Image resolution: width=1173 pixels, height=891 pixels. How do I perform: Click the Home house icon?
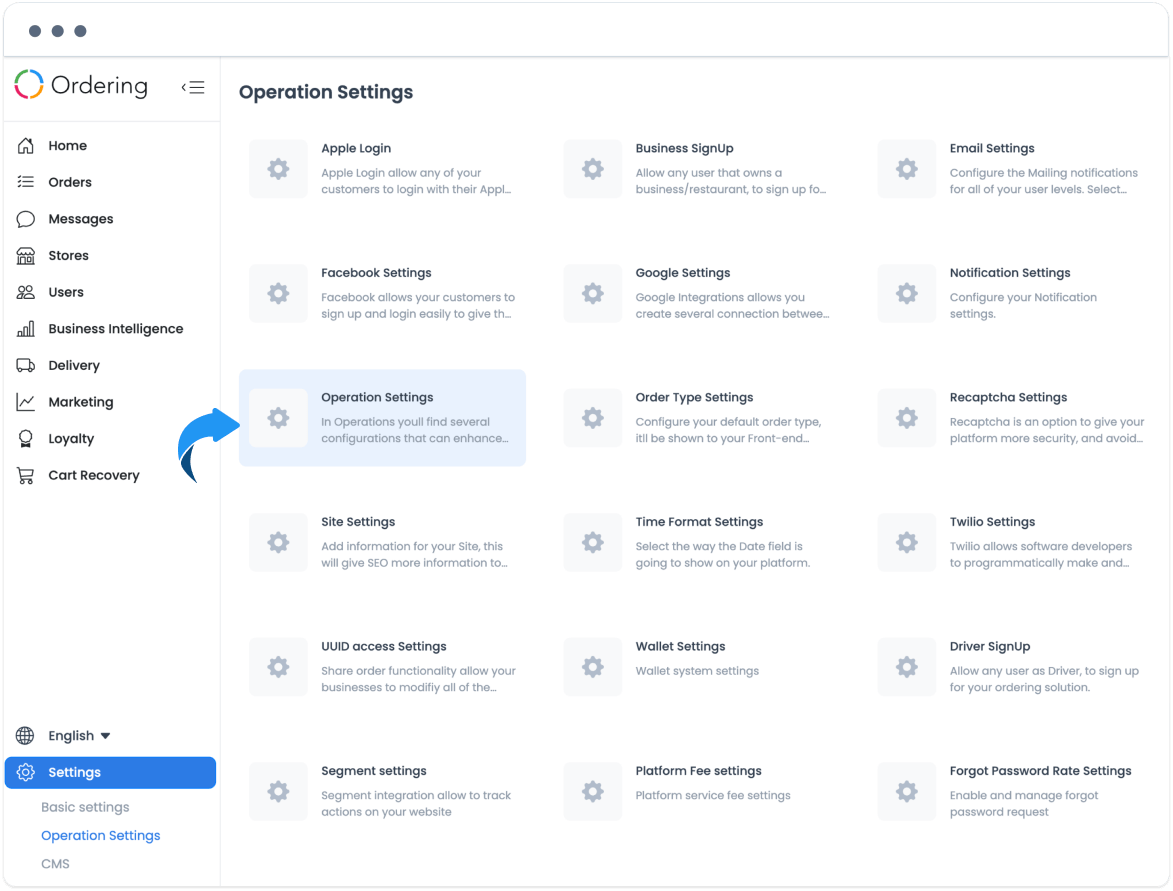pyautogui.click(x=25, y=145)
